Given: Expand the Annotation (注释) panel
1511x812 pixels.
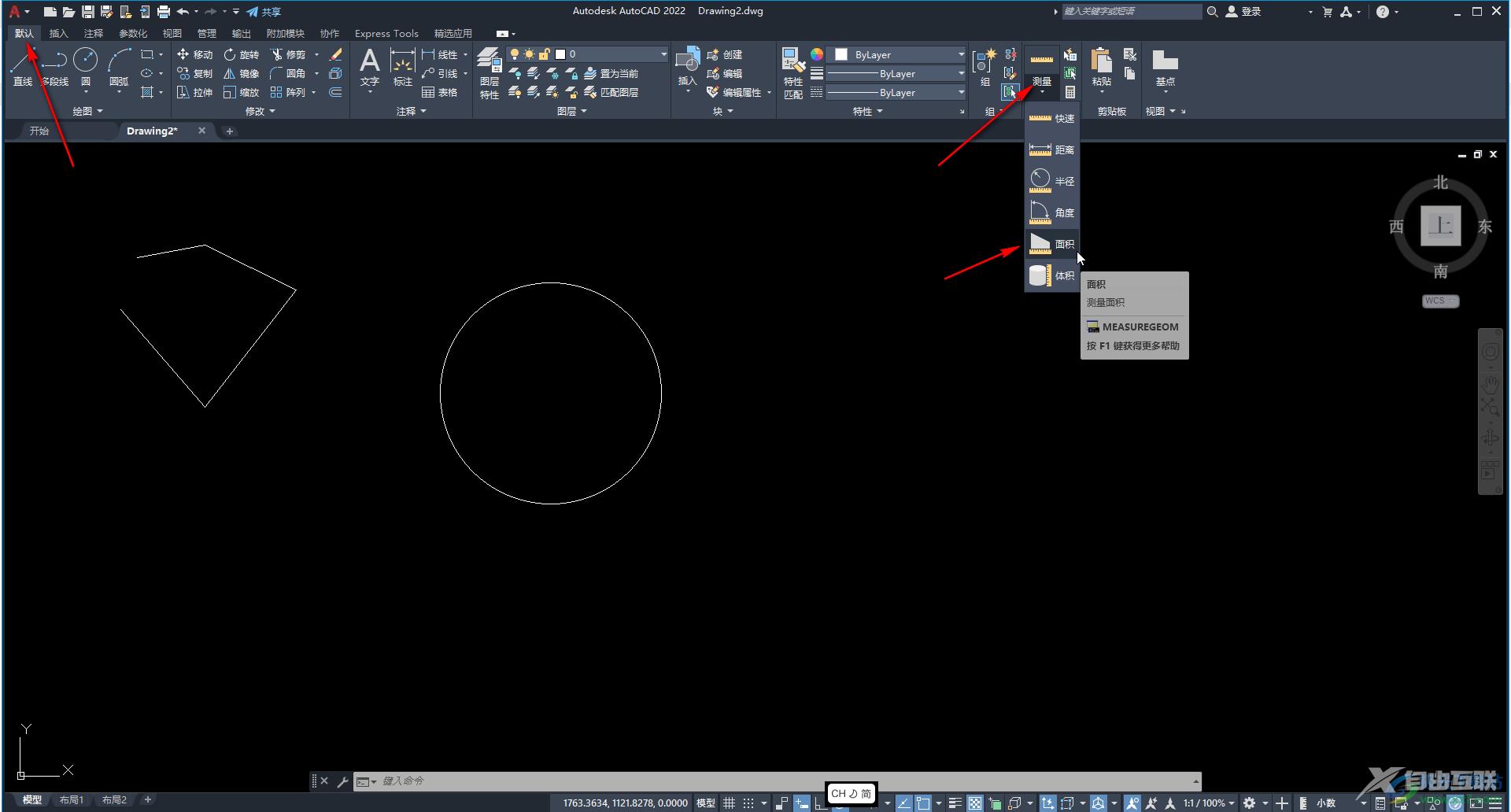Looking at the screenshot, I should (411, 111).
